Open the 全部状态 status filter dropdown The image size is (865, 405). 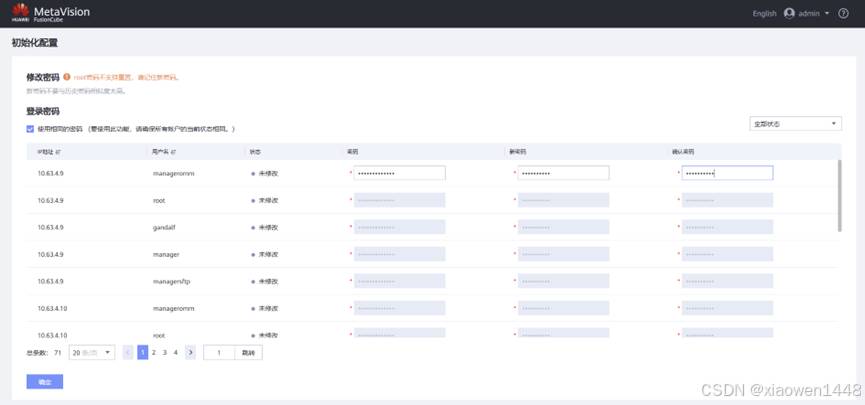click(x=795, y=124)
